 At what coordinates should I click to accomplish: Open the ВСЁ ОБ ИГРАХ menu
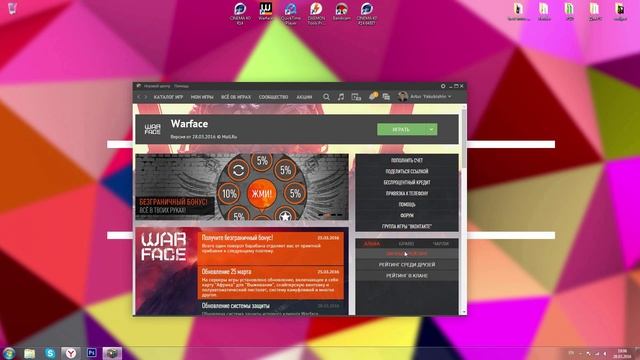click(x=236, y=97)
